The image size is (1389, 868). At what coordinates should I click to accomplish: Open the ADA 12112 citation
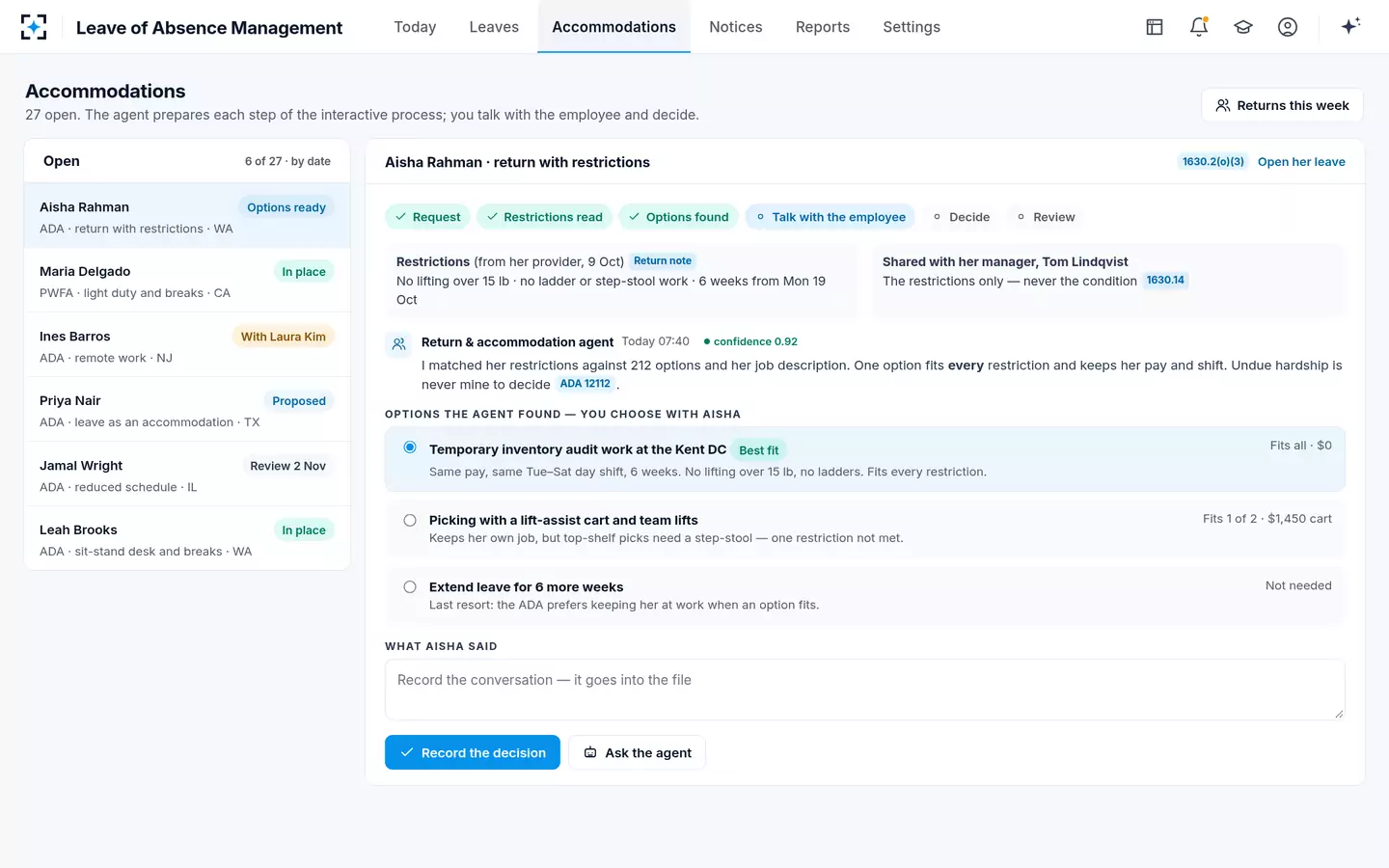pyautogui.click(x=586, y=384)
